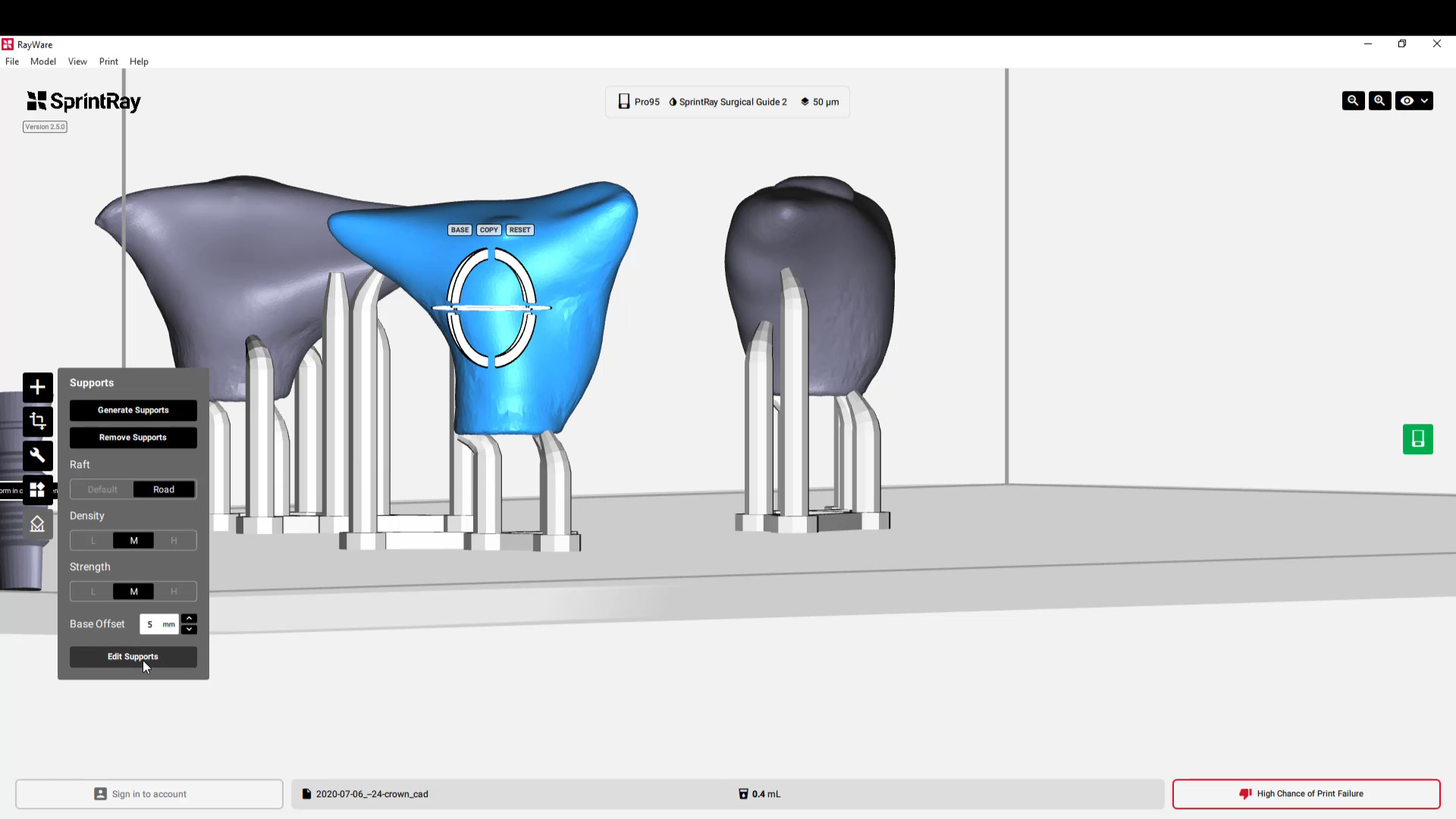Click the Base Offset value field
Image resolution: width=1456 pixels, height=819 pixels.
click(x=159, y=624)
